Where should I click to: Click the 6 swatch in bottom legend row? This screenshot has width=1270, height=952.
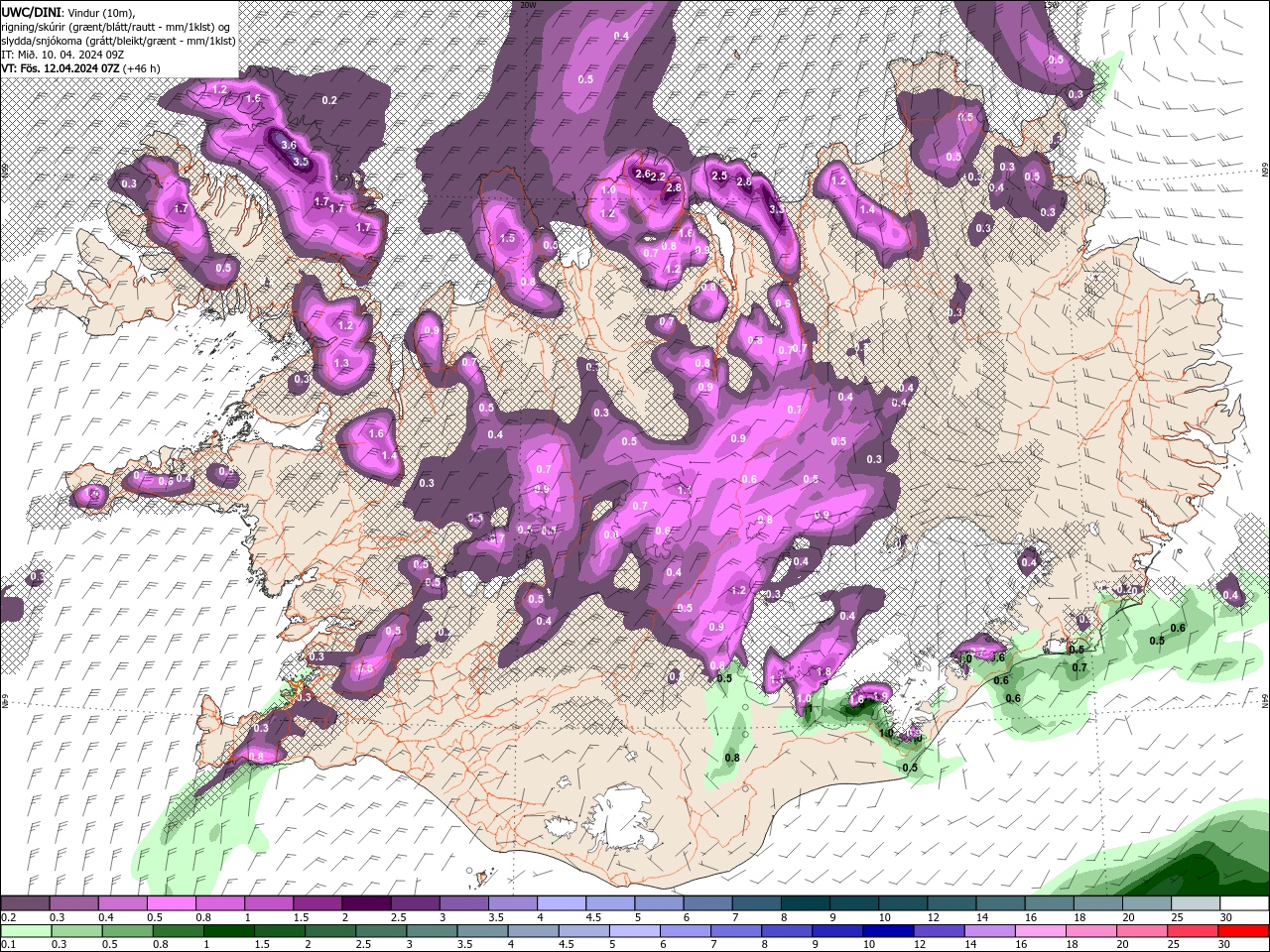[687, 931]
